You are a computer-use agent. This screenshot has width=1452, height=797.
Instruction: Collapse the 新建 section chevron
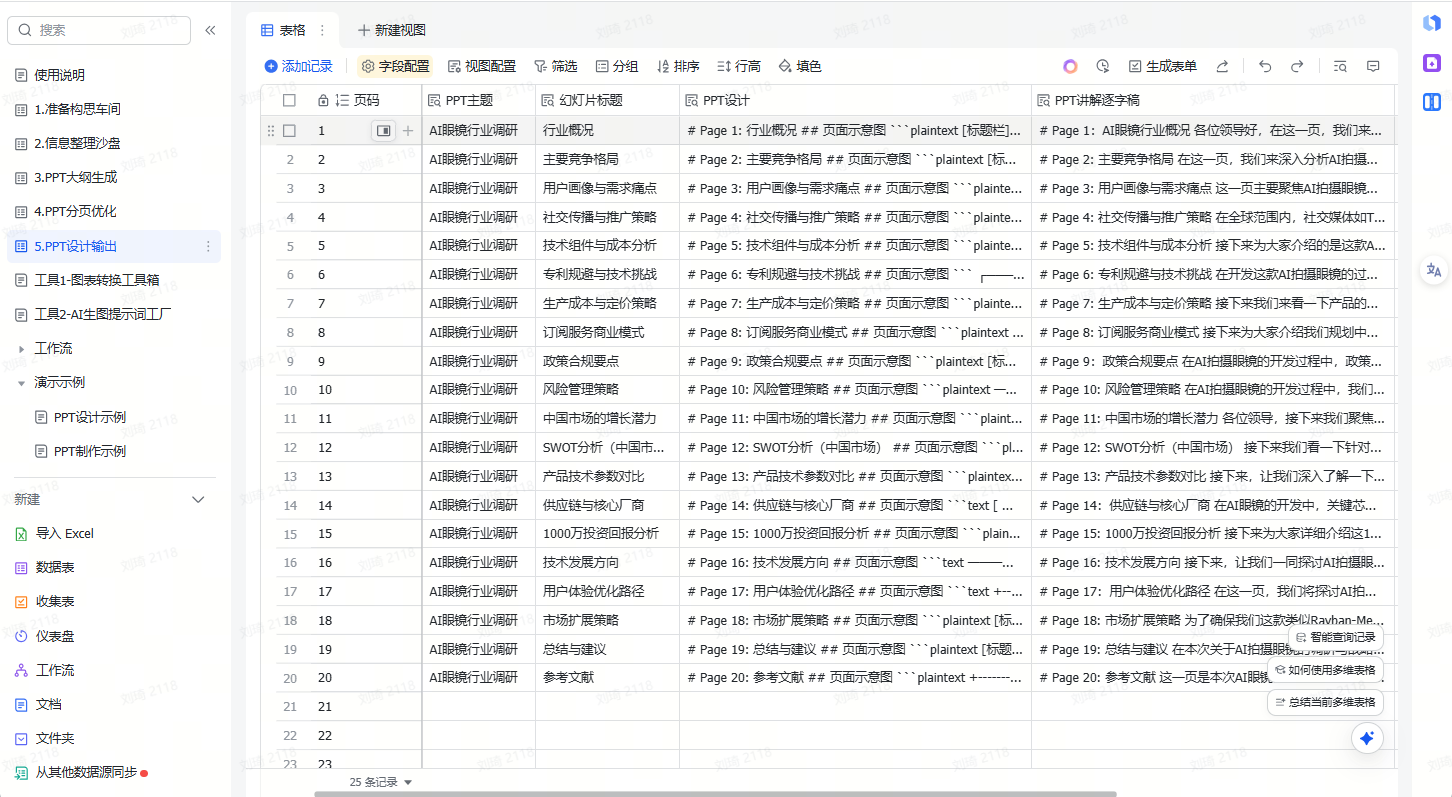coord(198,499)
